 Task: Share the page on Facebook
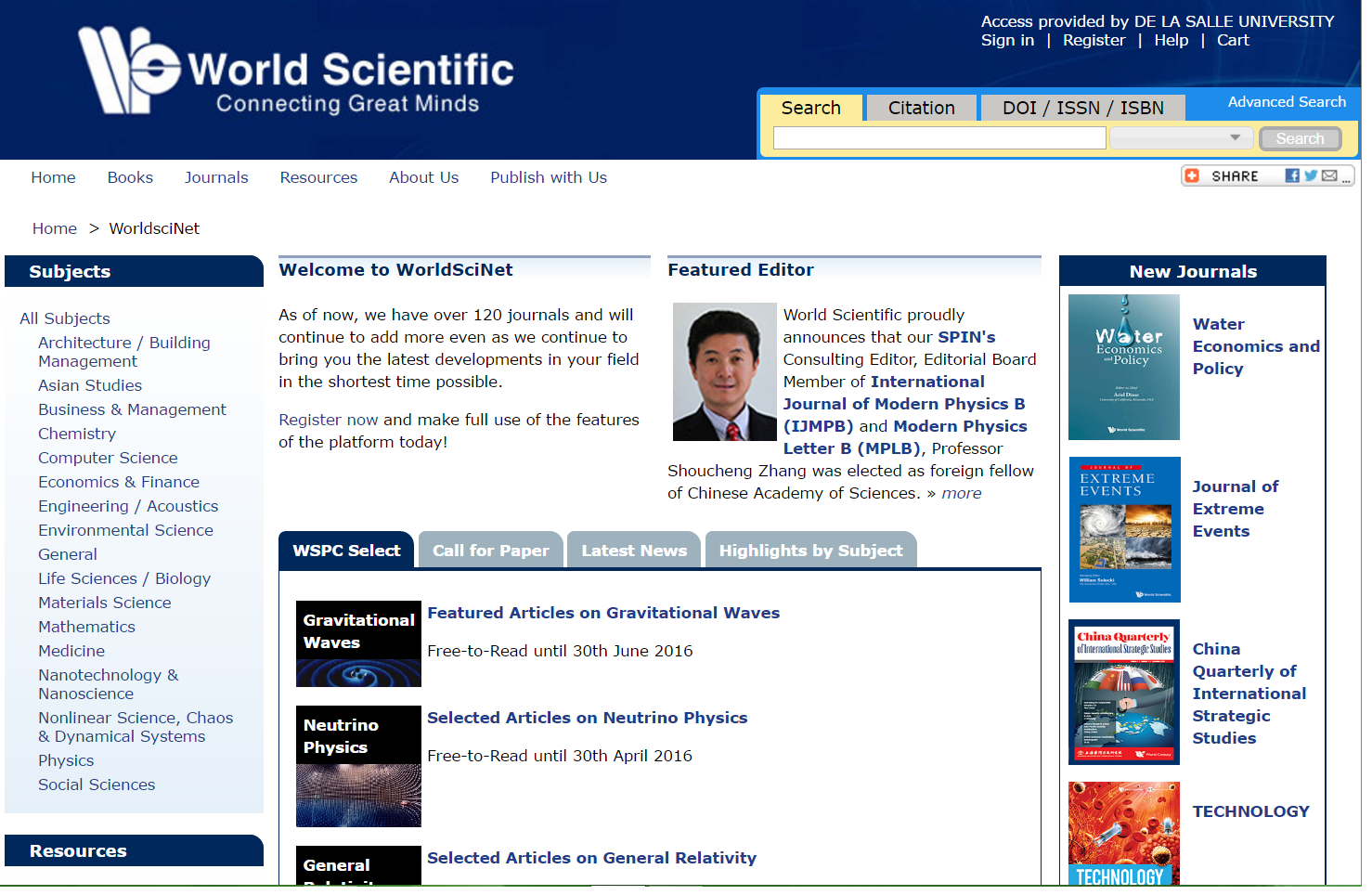1292,175
